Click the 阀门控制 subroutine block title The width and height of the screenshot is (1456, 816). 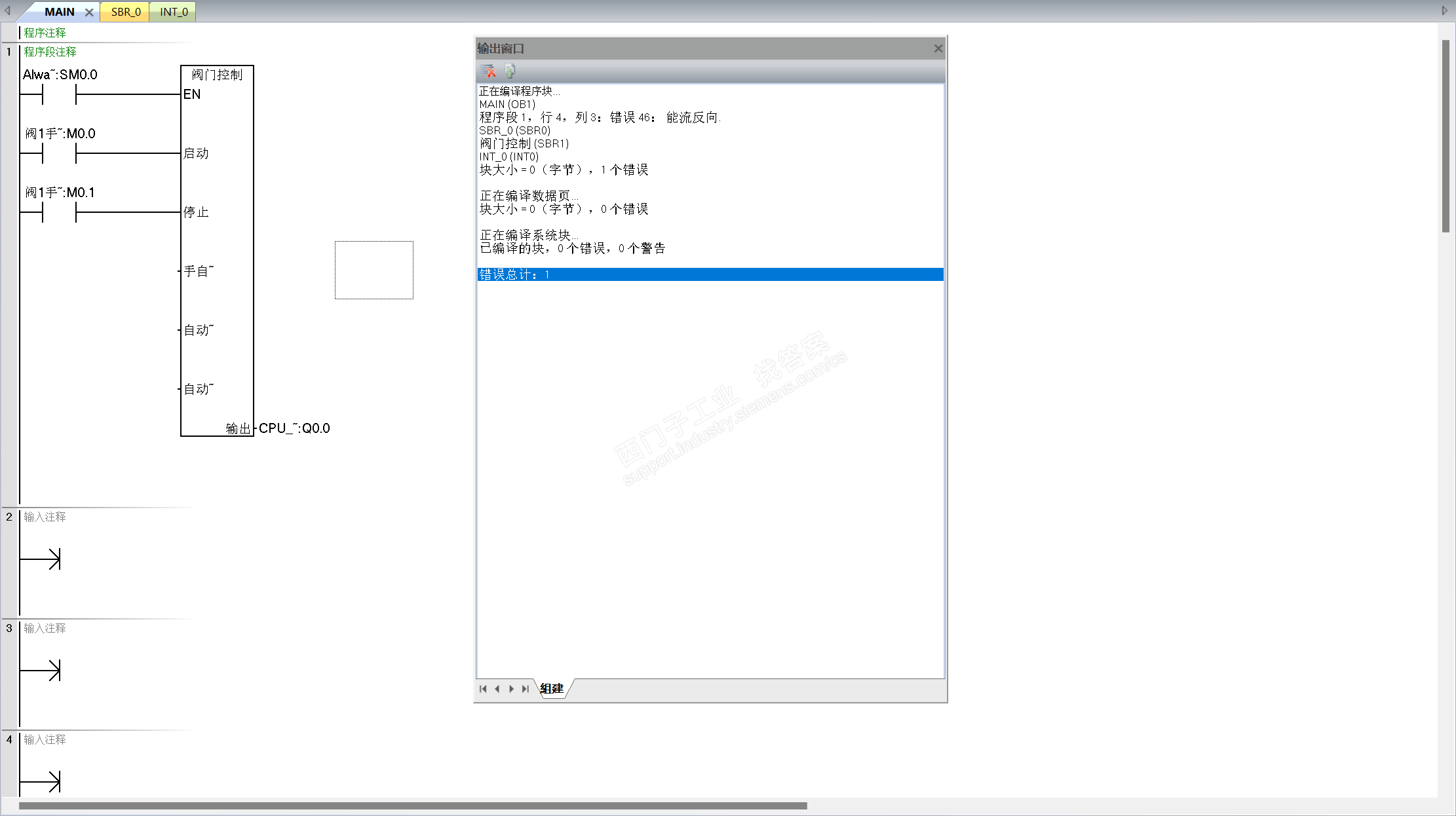coord(217,75)
